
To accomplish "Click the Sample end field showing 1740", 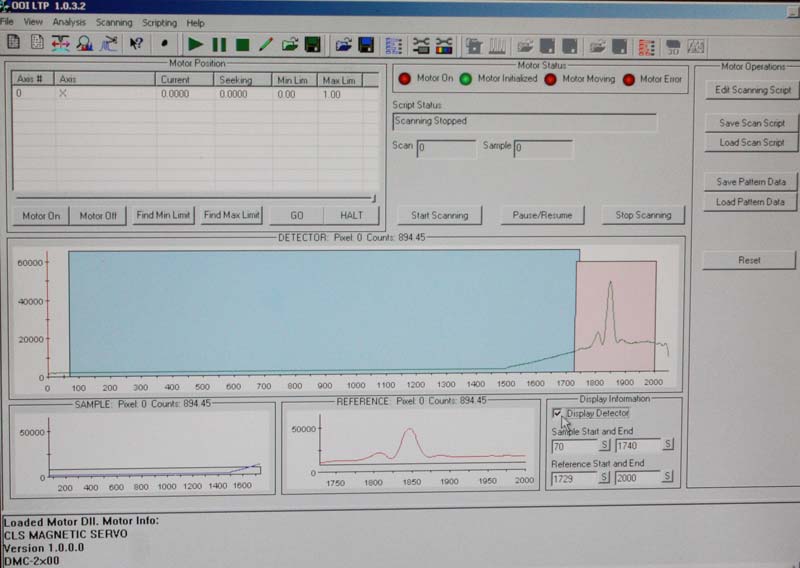I will (638, 446).
